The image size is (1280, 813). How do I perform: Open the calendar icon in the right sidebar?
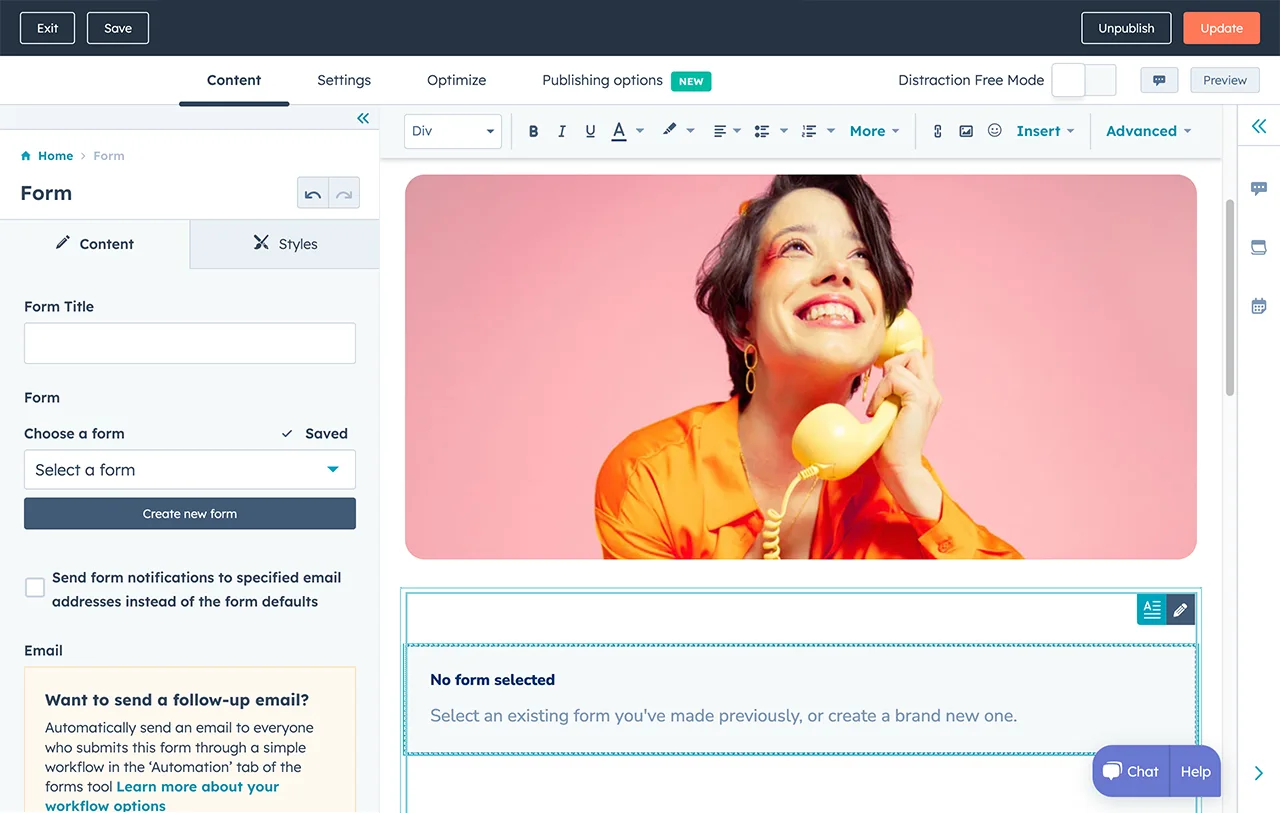coord(1258,305)
